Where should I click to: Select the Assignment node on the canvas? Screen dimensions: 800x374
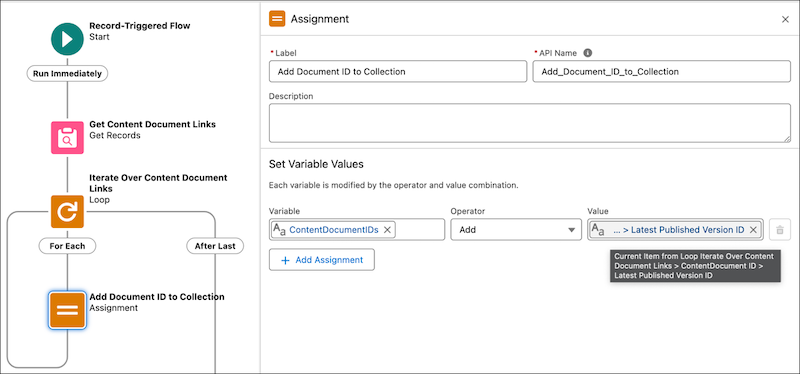coord(67,310)
